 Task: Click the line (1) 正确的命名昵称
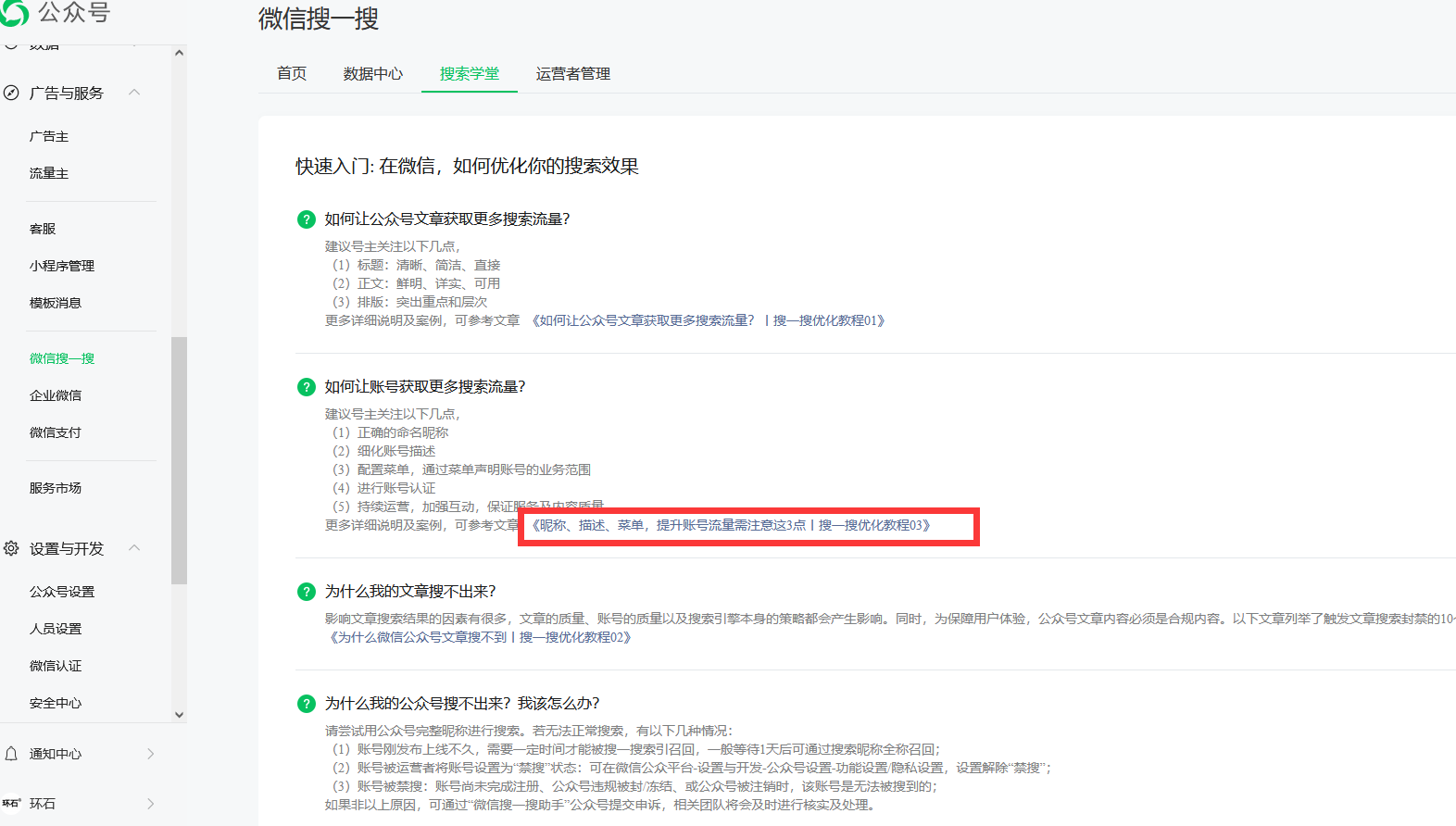390,432
